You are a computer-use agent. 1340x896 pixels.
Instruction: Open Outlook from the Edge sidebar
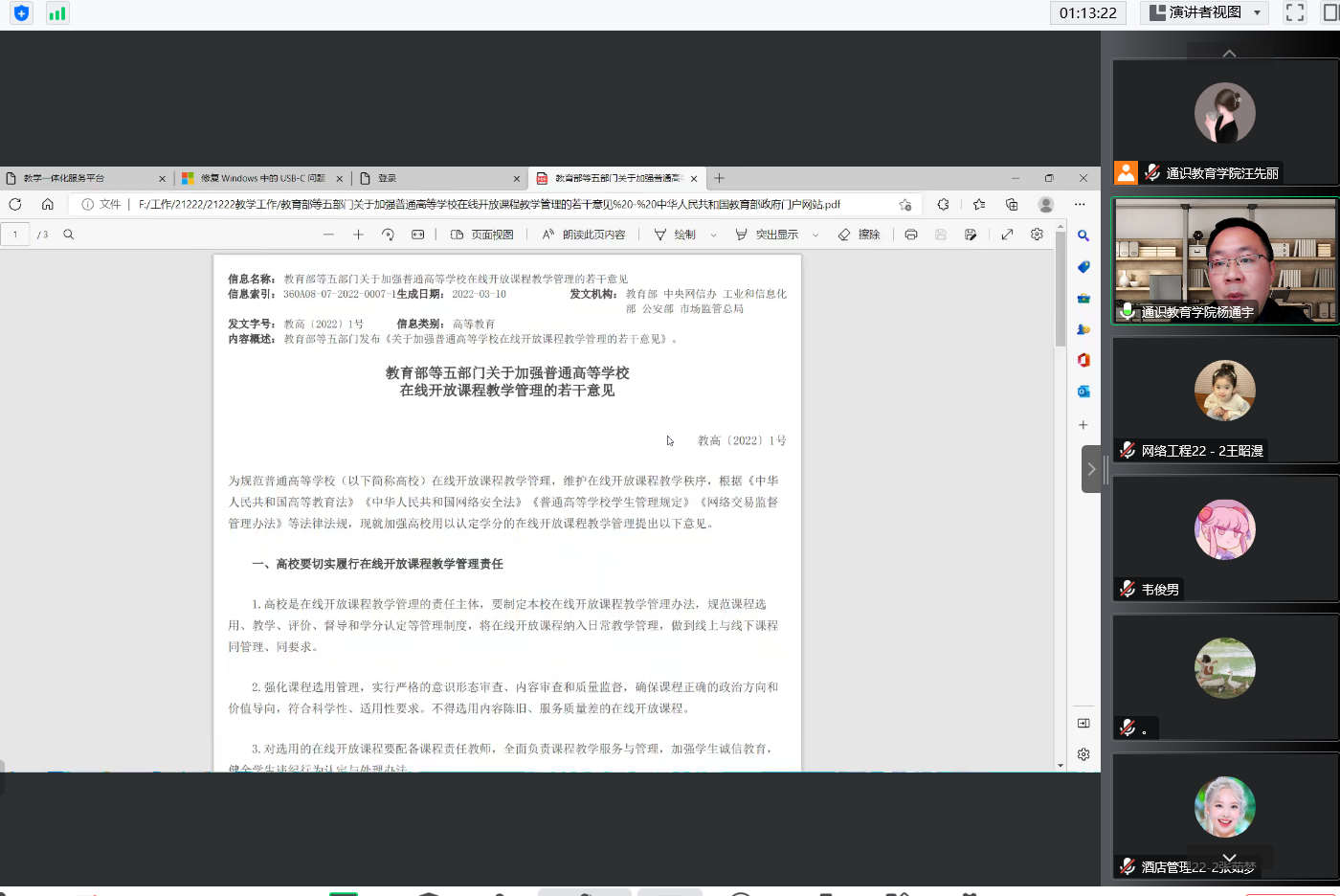[1083, 392]
